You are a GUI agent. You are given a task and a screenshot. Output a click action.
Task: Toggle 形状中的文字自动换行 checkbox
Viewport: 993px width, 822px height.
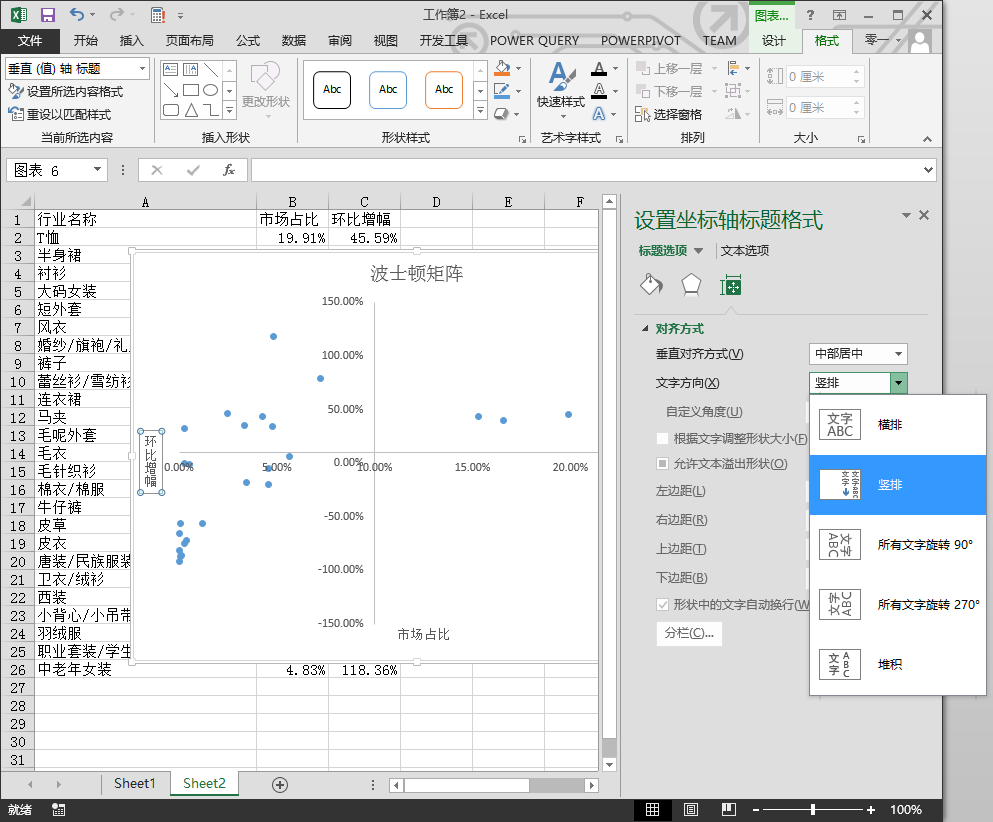(x=662, y=605)
